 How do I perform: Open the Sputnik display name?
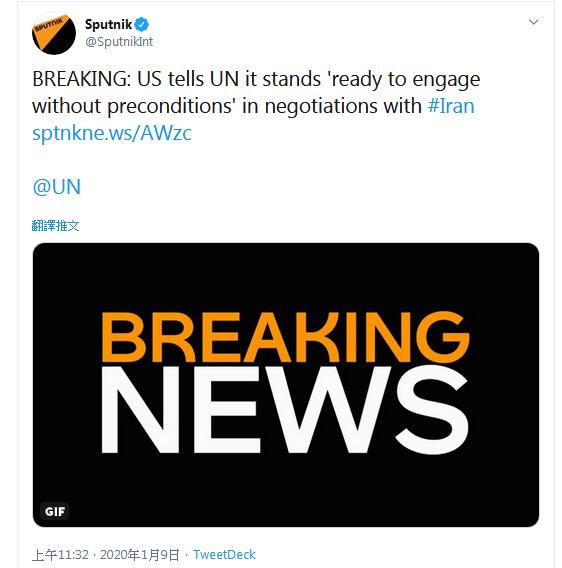[108, 24]
